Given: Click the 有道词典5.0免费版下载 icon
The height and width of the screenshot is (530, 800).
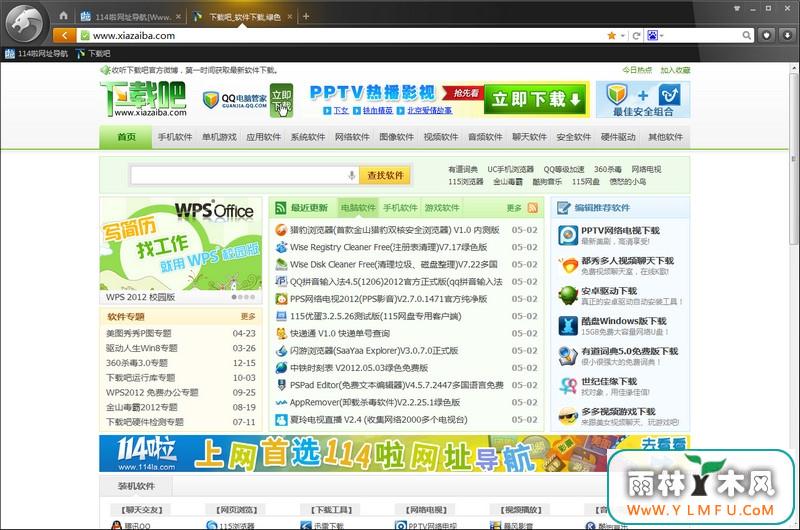Looking at the screenshot, I should (x=567, y=356).
